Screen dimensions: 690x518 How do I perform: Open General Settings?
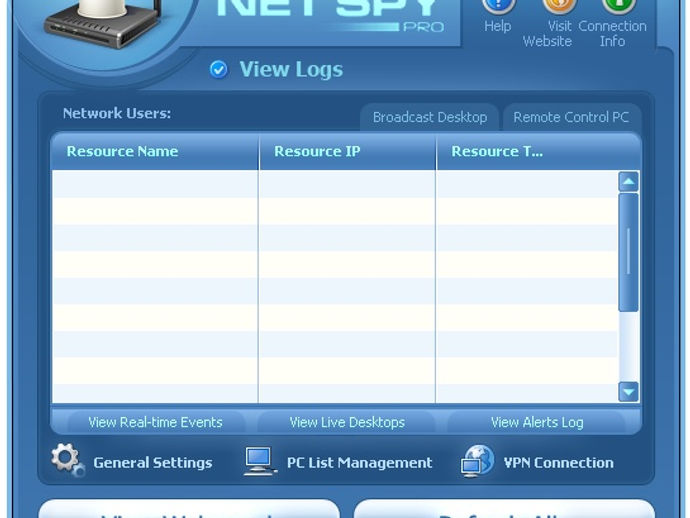tap(152, 463)
